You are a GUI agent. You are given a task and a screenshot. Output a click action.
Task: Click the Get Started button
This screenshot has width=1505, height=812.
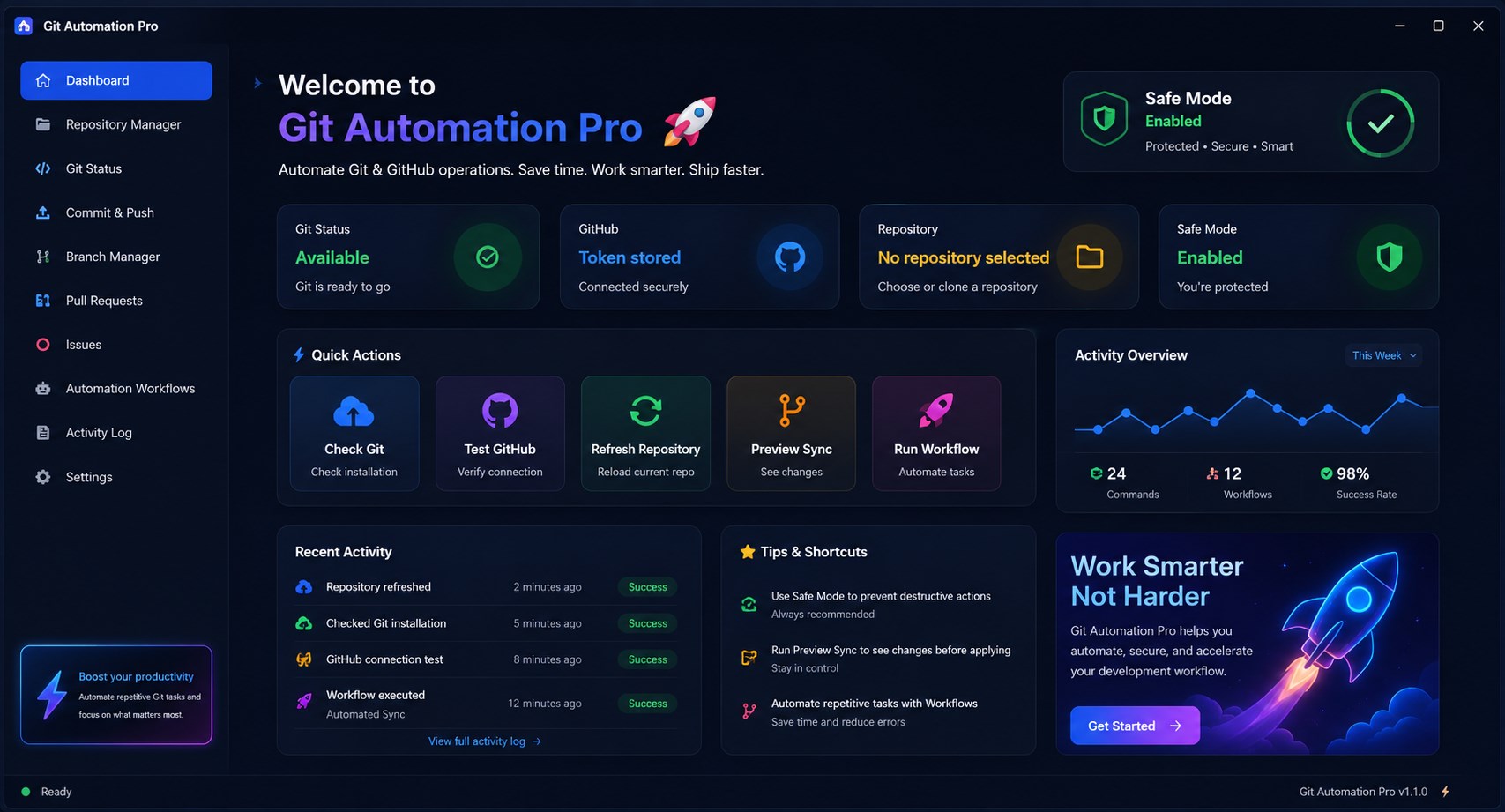click(1135, 726)
